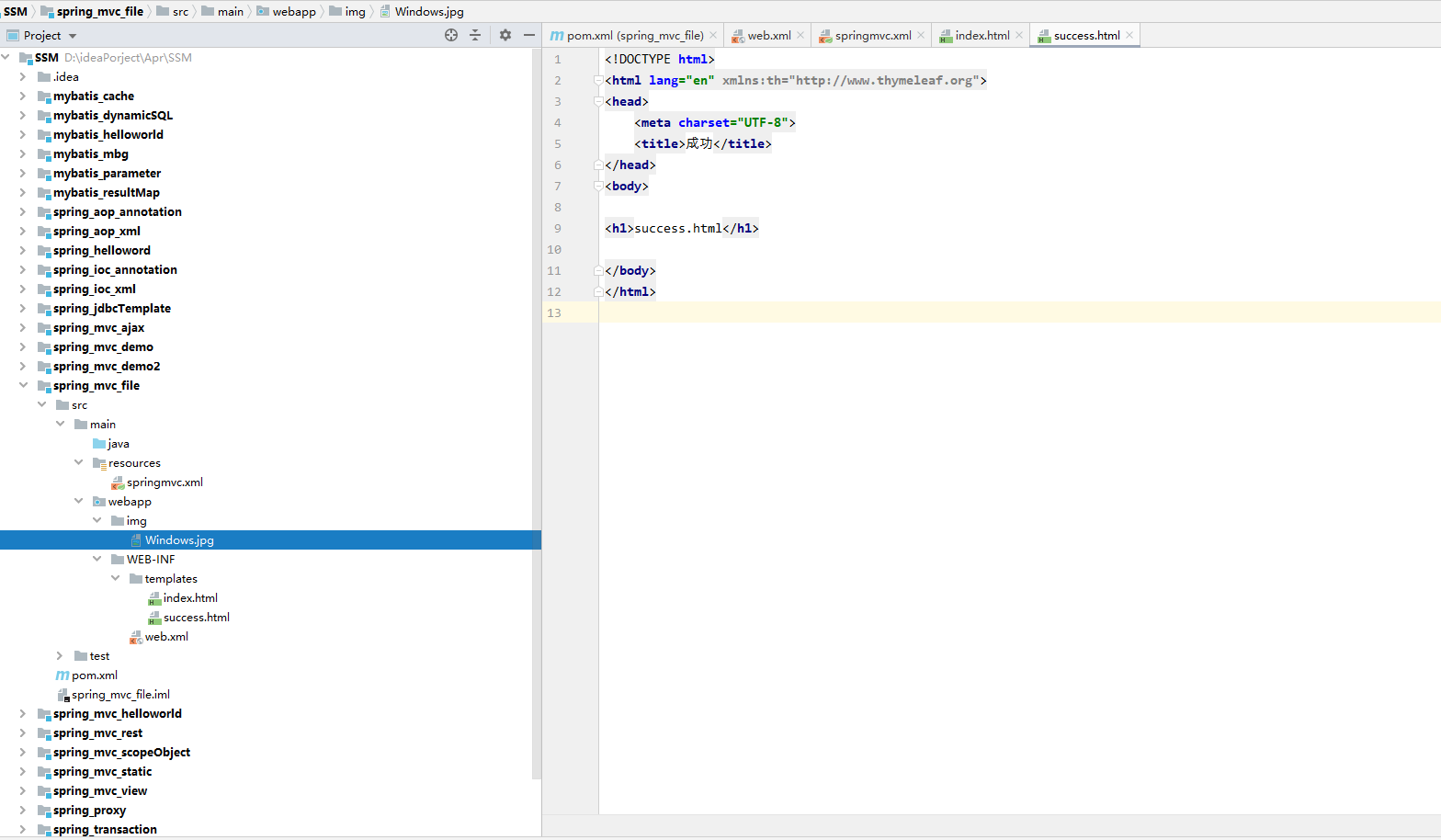The image size is (1441, 840).
Task: Click webapp in the breadcrumb bar
Action: coord(286,11)
